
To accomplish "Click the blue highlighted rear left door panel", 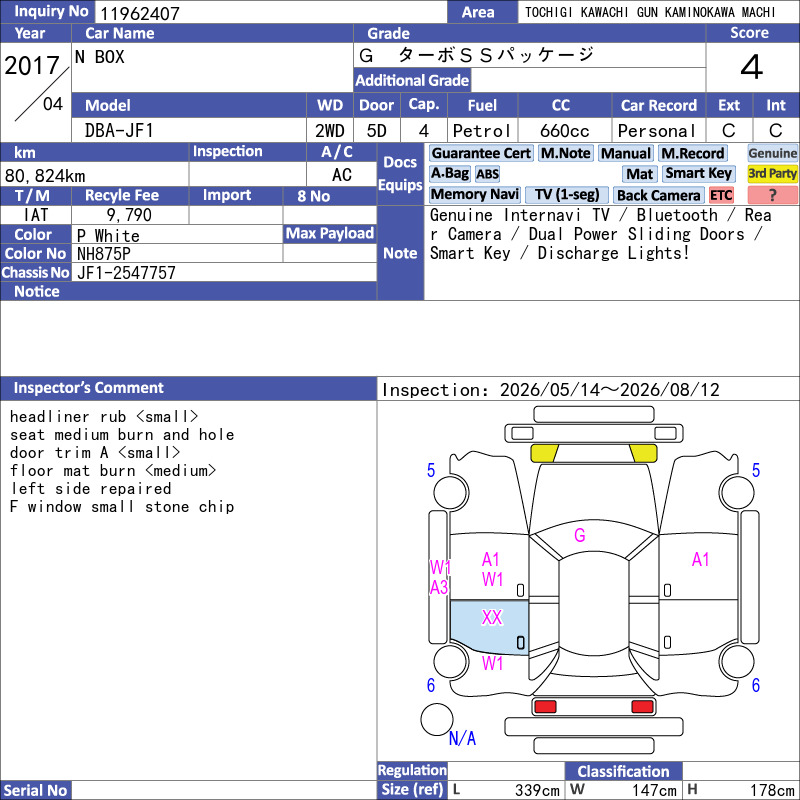I will [489, 627].
